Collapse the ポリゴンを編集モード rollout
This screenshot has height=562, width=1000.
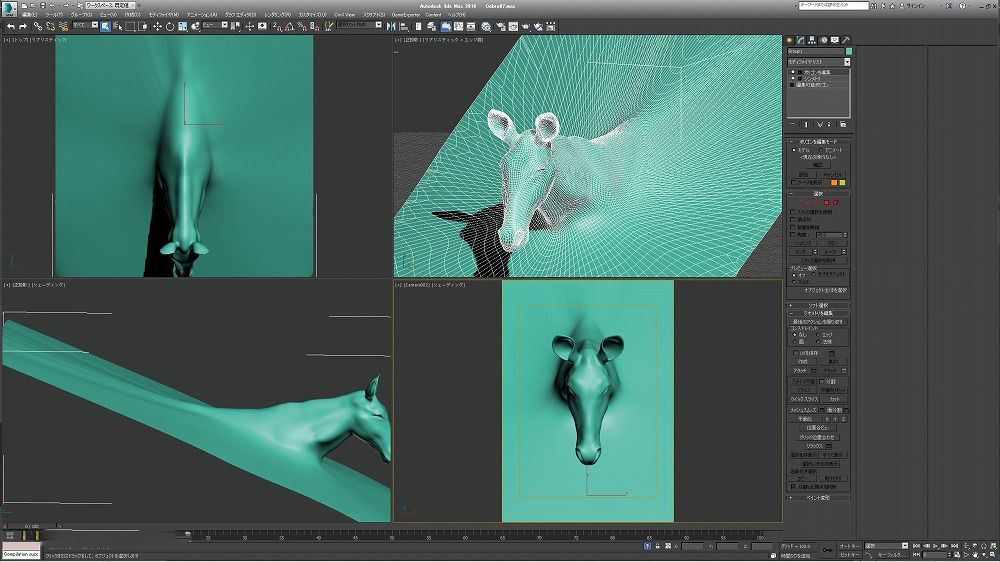[x=819, y=142]
